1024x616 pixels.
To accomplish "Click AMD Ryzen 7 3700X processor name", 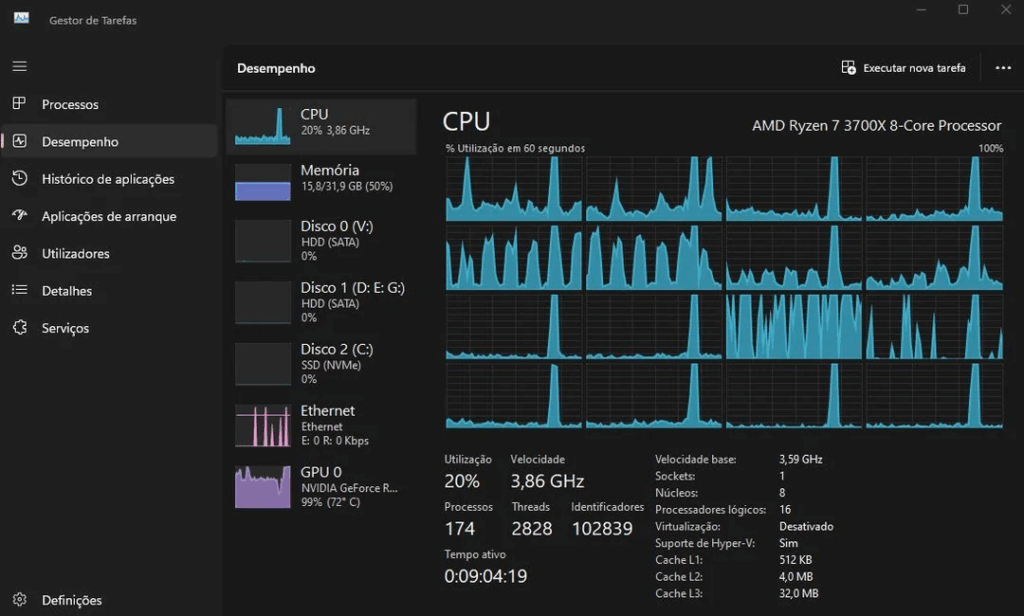I will [876, 125].
